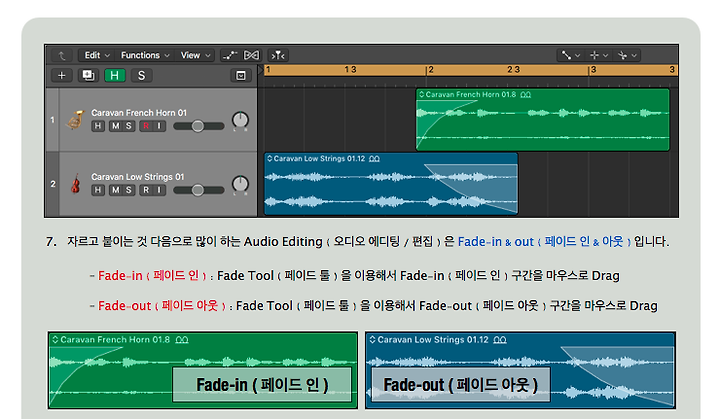Click the duplicate track icon
This screenshot has width=720, height=419.
point(88,75)
